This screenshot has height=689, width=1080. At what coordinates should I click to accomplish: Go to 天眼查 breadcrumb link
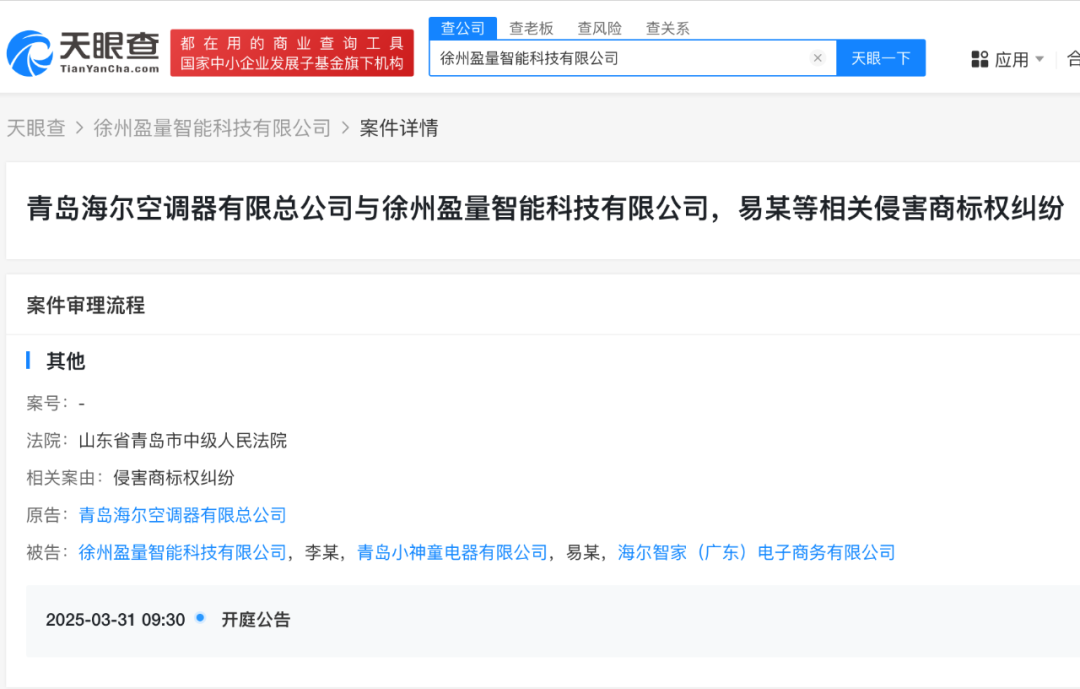click(x=36, y=128)
